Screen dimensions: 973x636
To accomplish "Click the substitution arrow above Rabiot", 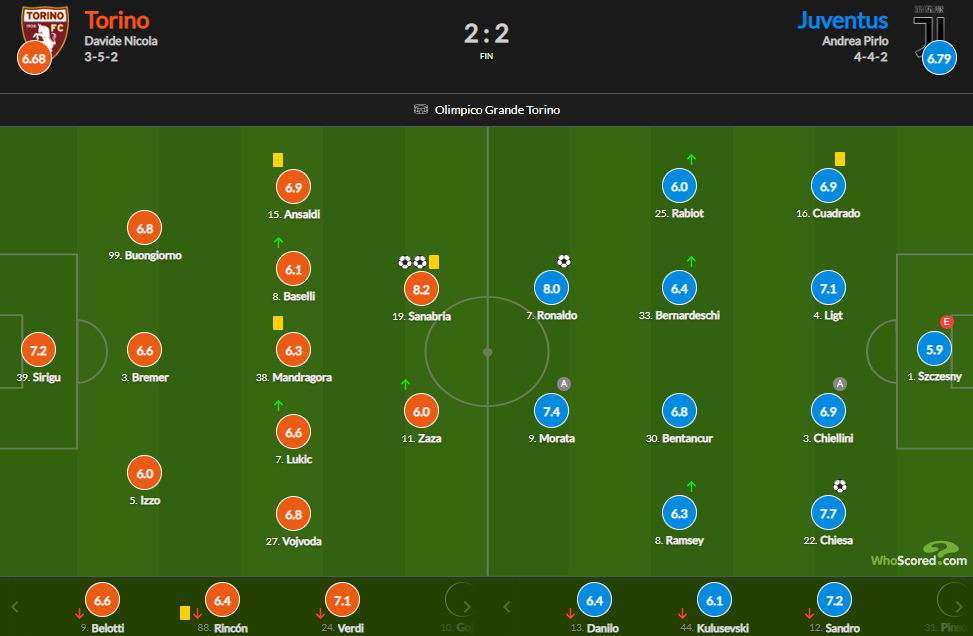I will 691,159.
